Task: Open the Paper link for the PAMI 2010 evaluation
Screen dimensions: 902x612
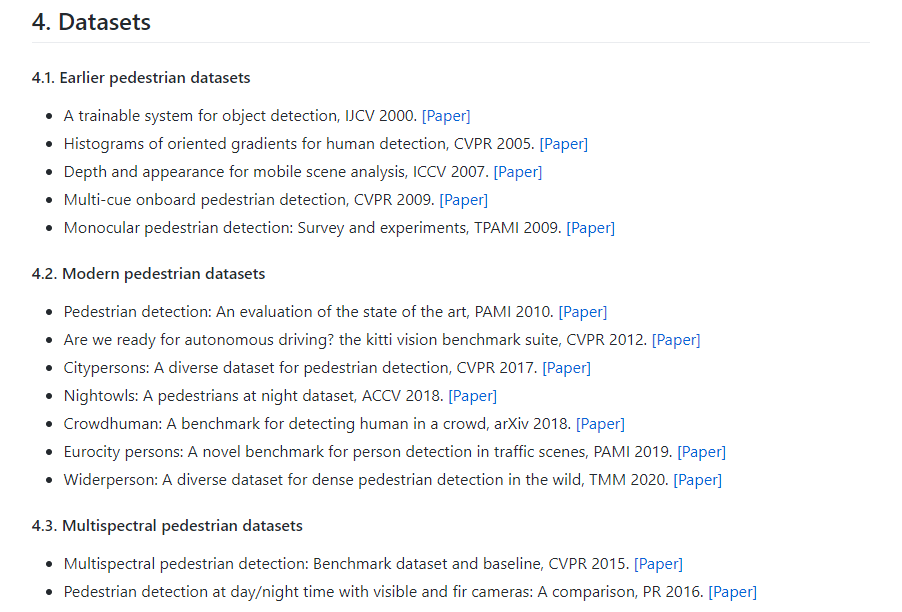Action: (x=583, y=312)
